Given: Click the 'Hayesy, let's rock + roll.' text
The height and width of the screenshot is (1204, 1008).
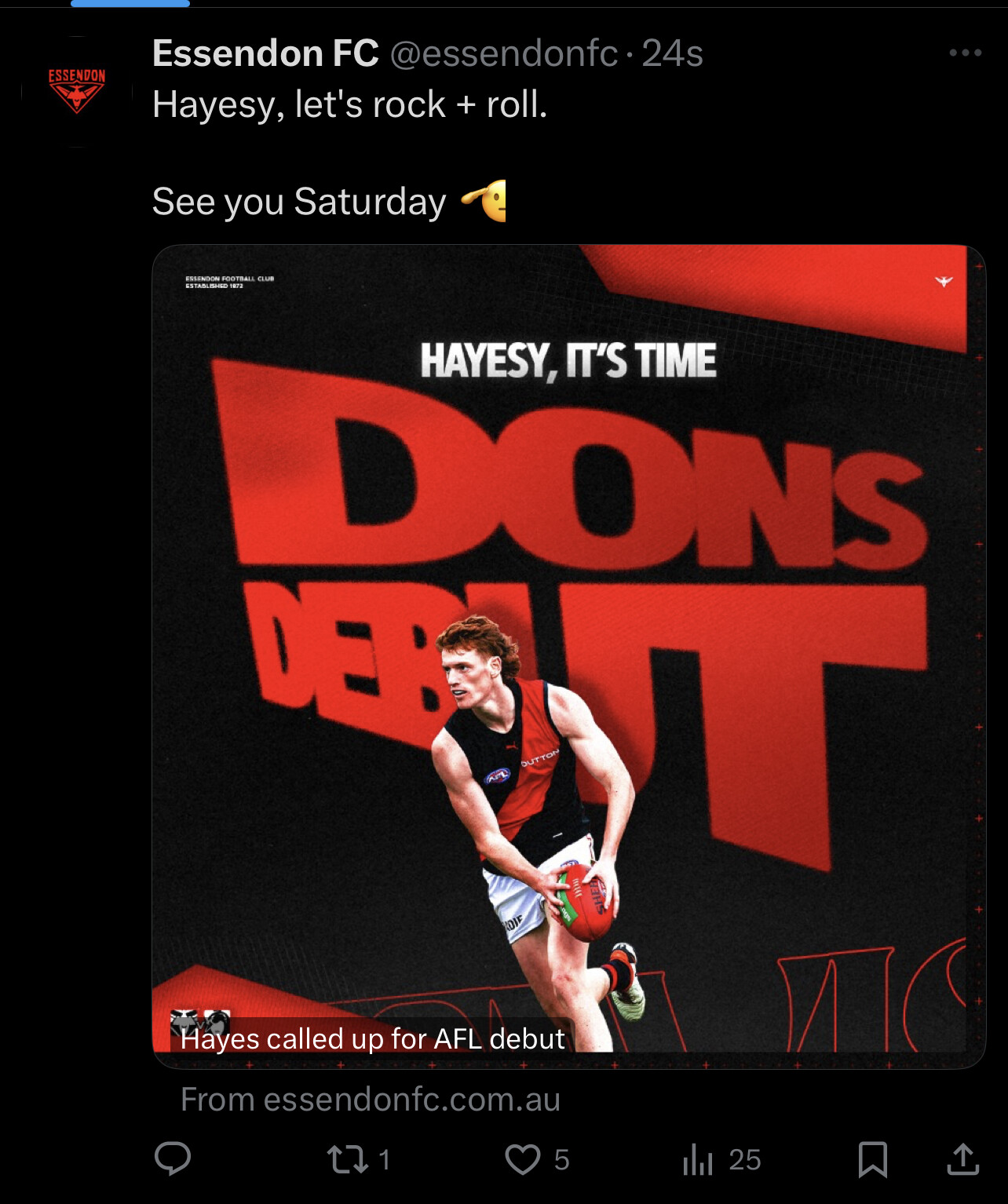Looking at the screenshot, I should [x=349, y=104].
